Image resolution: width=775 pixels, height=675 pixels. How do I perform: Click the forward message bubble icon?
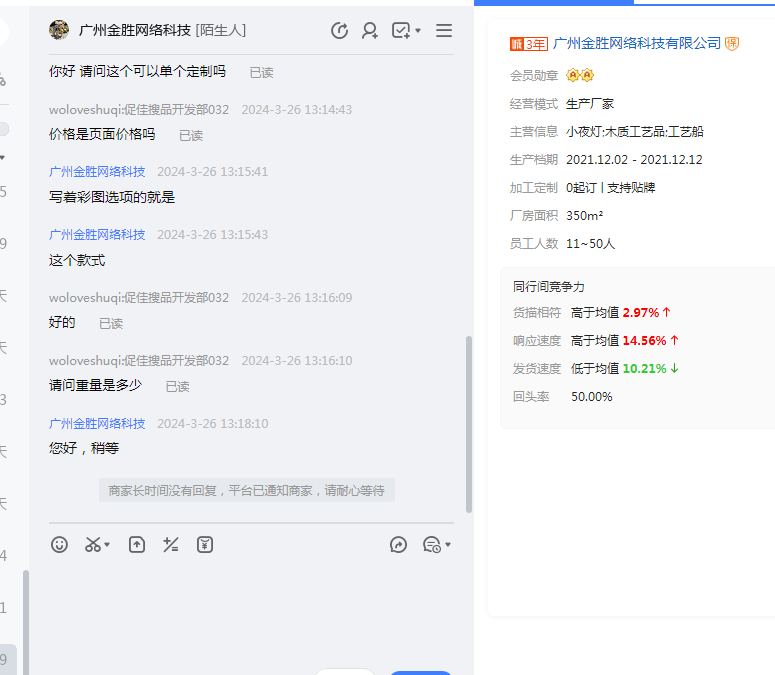398,545
